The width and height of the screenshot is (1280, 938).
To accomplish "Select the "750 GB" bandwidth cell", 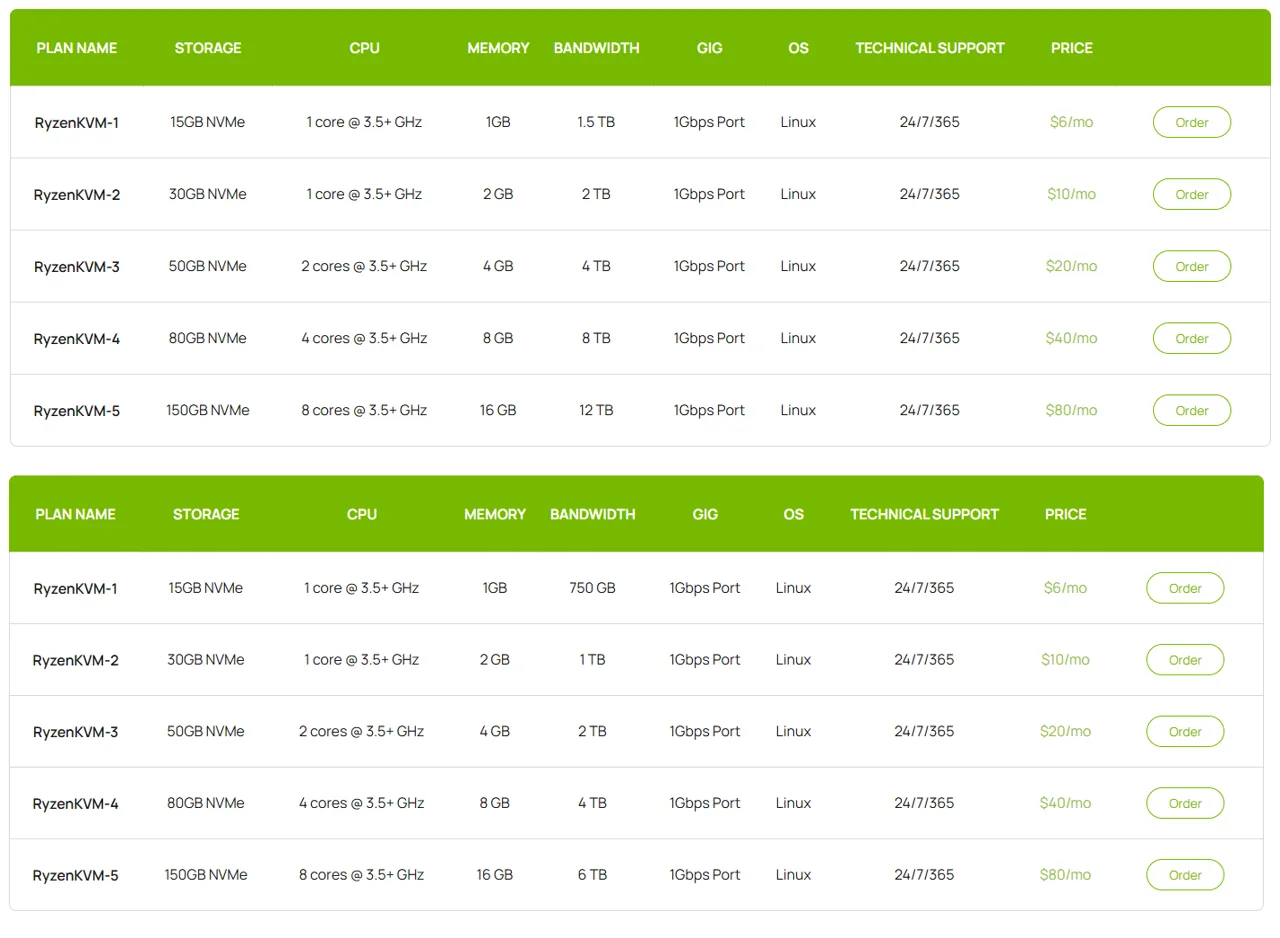I will click(592, 588).
